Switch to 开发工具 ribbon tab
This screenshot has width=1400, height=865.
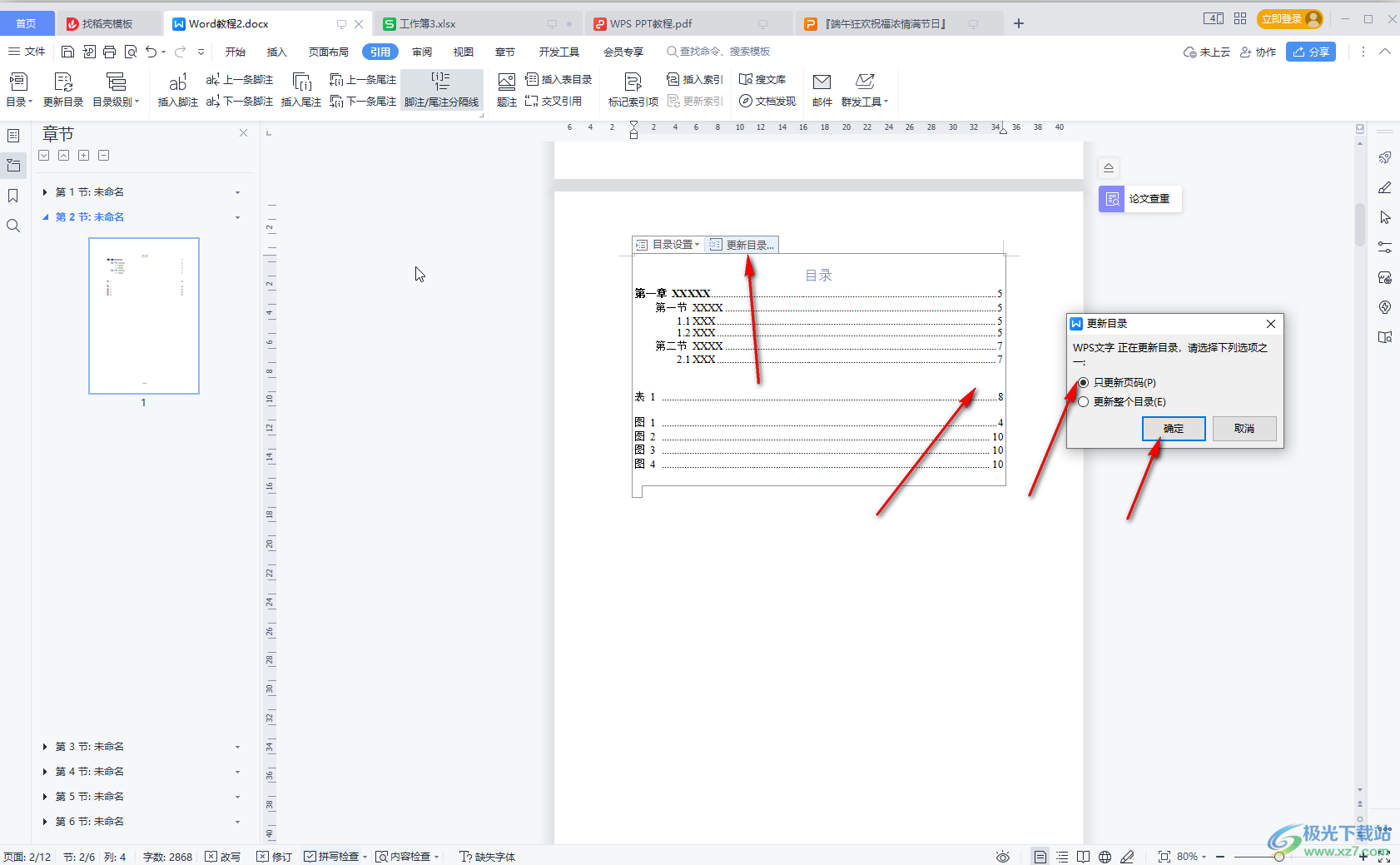coord(559,52)
